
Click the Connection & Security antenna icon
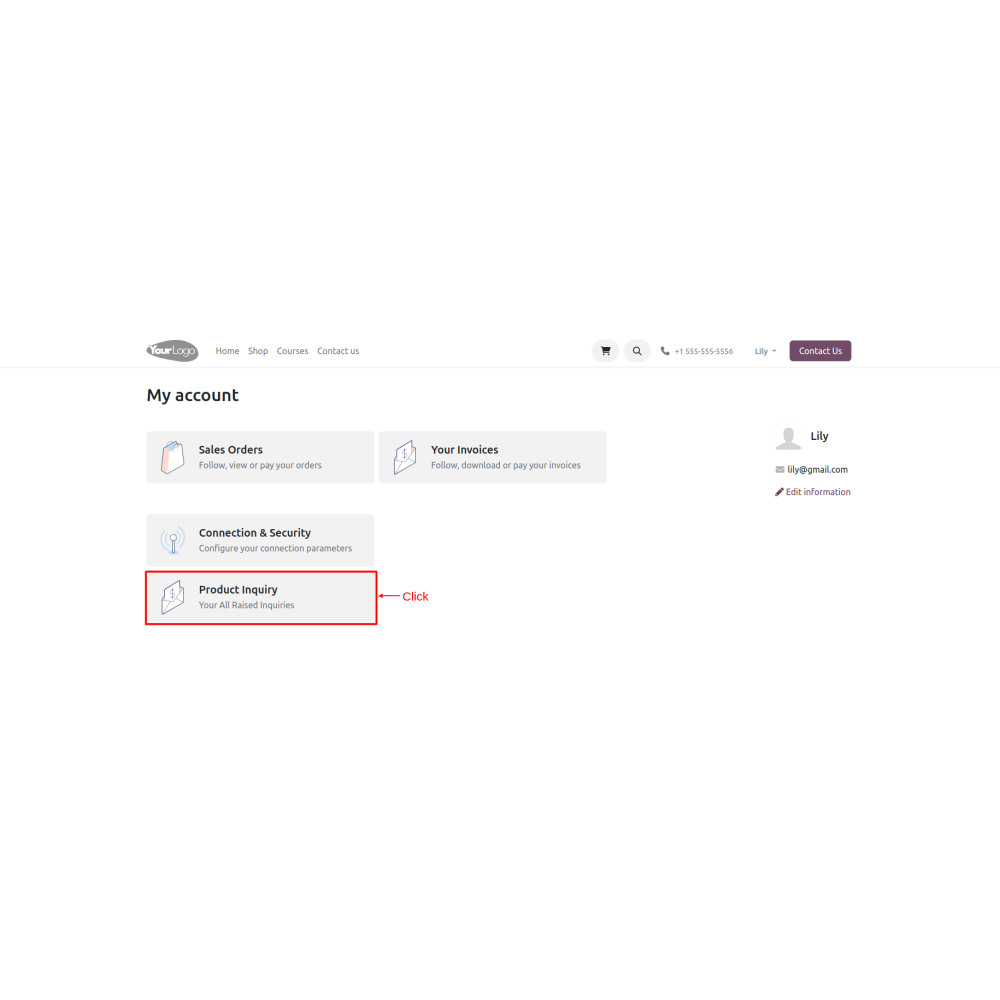[173, 540]
